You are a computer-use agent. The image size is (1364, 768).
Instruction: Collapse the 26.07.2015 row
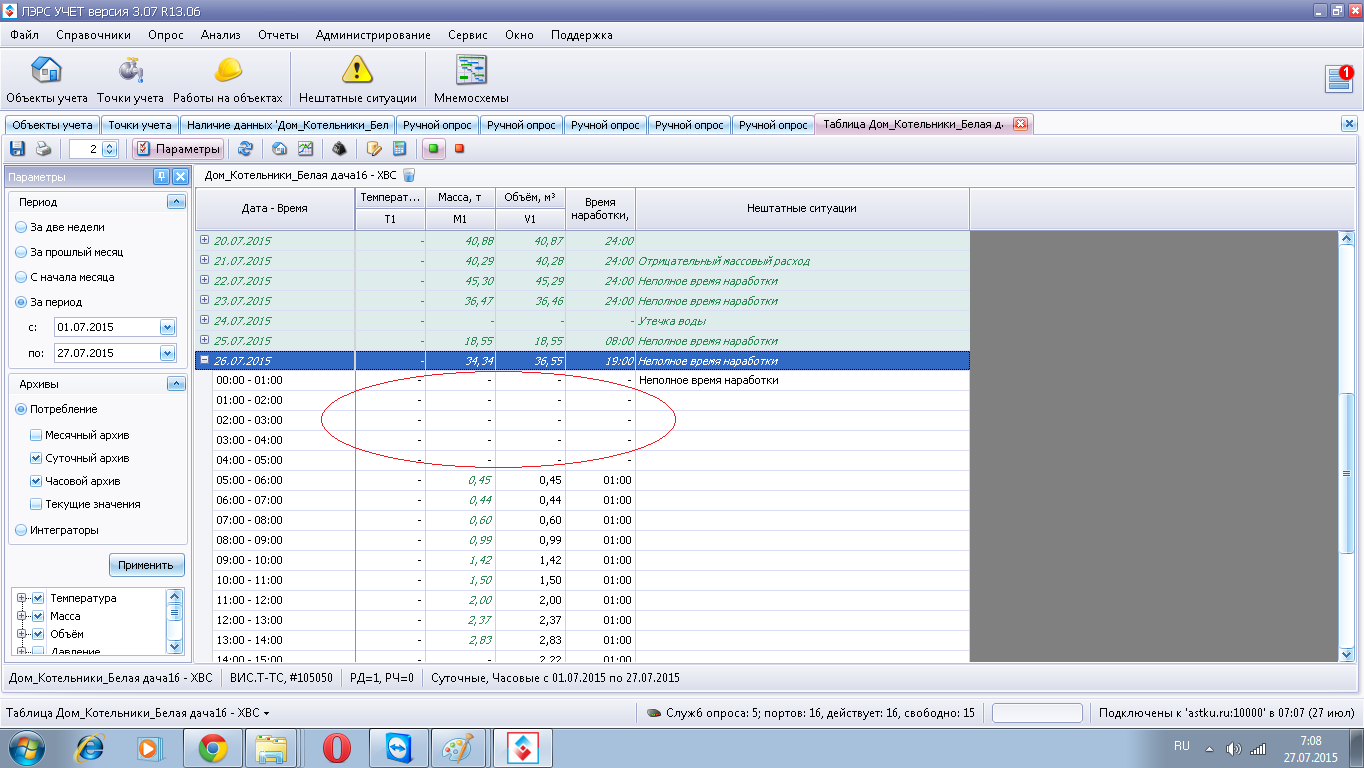pos(204,360)
